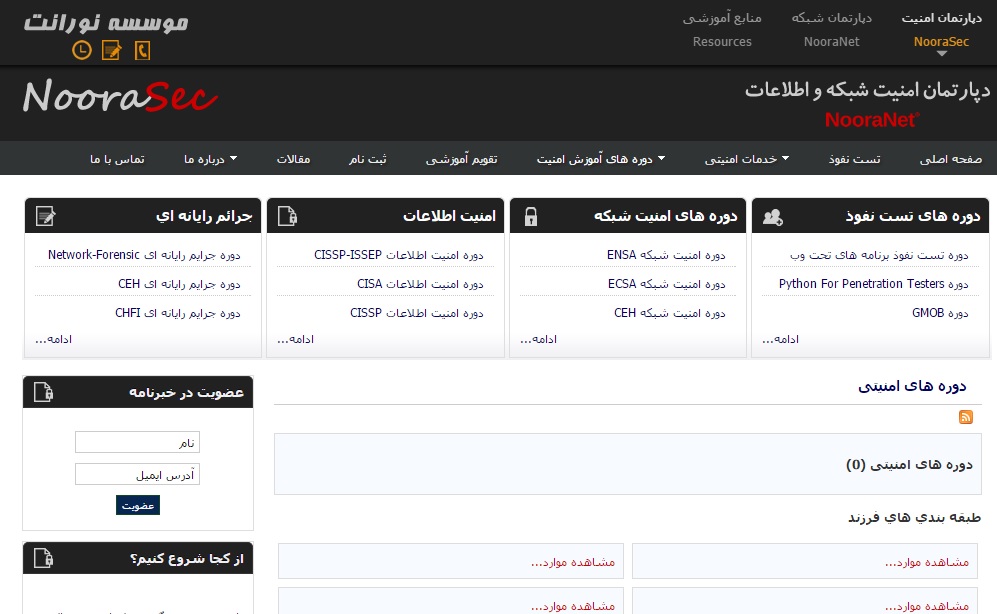
Task: Go to صفحه اصلی home menu item
Action: (951, 159)
